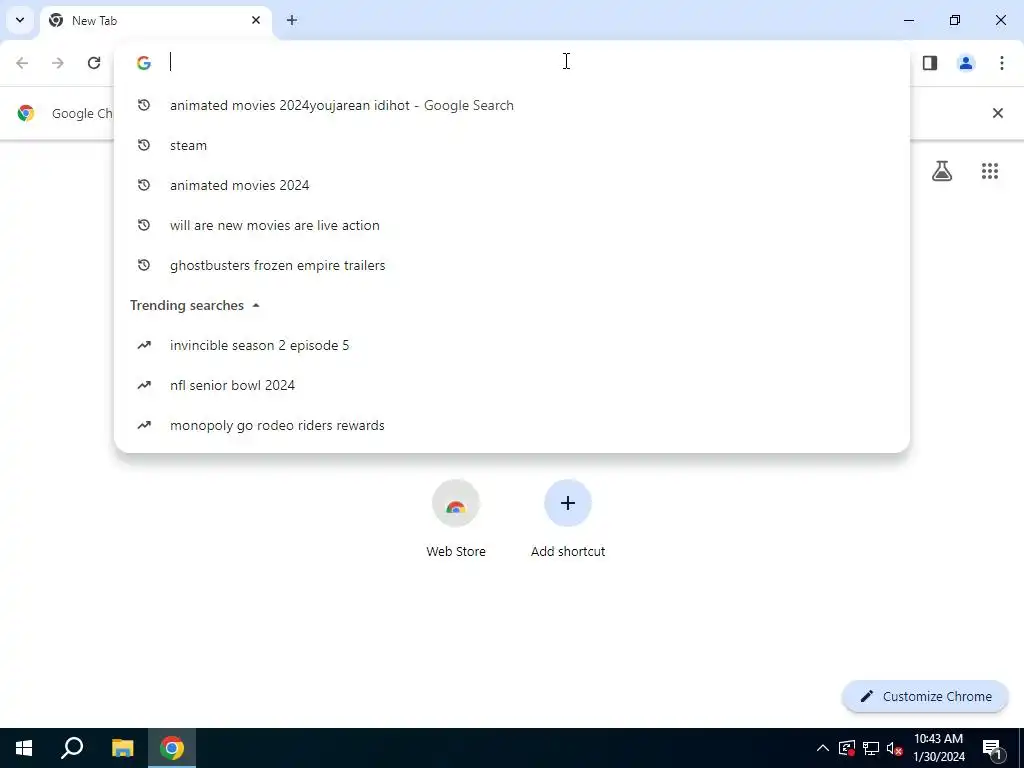Open Windows taskbar search

72,748
